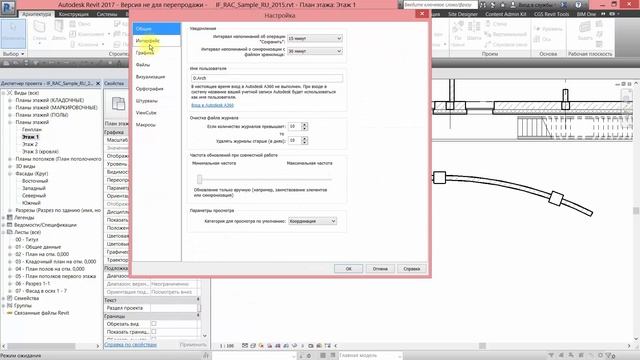
Task: Open the save reminder interval dropdown (15 минут)
Action: click(x=314, y=38)
